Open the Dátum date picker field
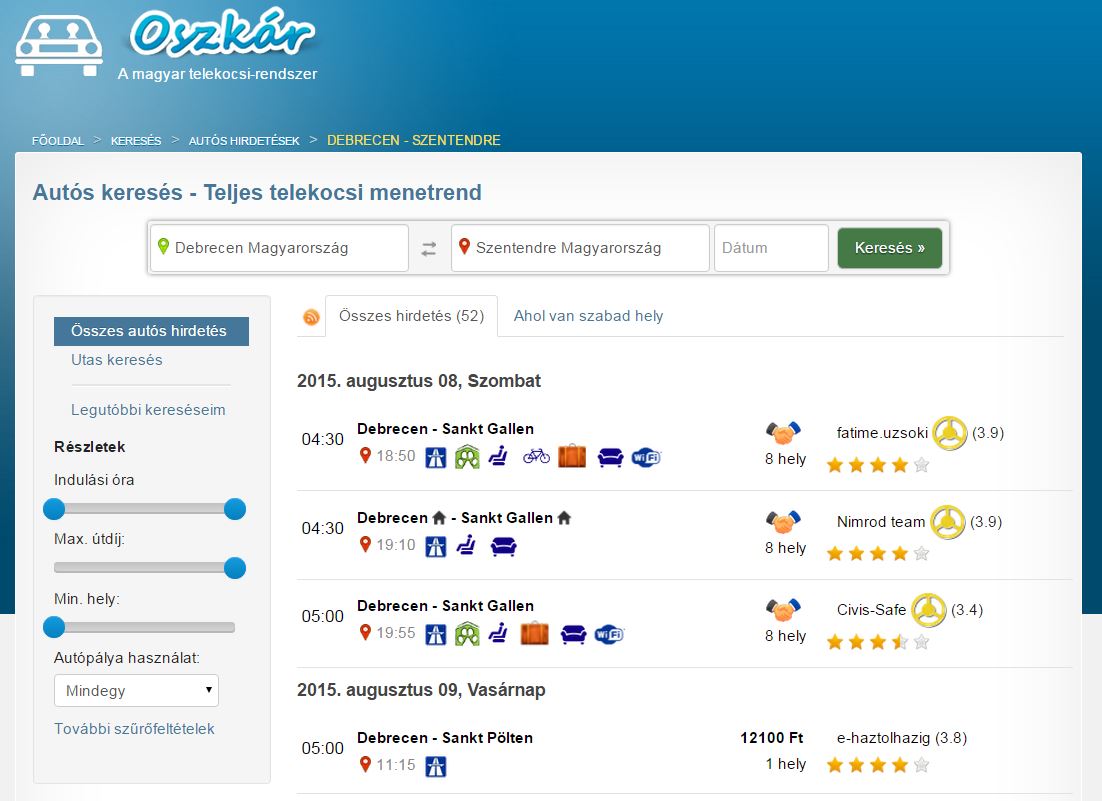 click(x=771, y=248)
